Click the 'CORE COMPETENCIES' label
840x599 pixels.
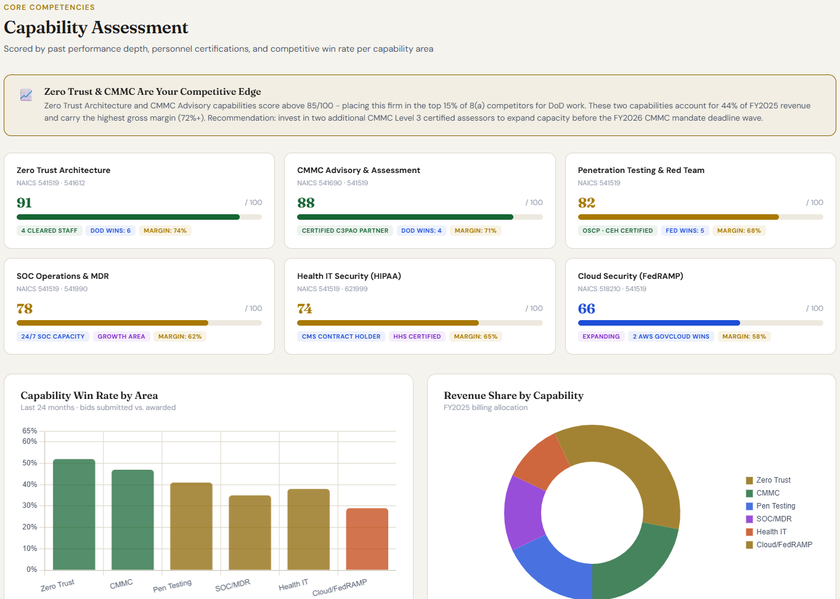(49, 7)
